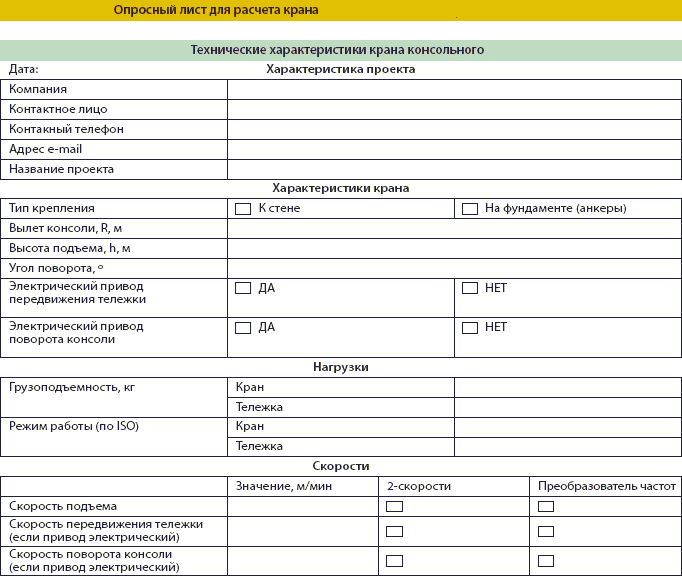The image size is (682, 576).
Task: Click the "Нагрузки" section heading
Action: 341,367
